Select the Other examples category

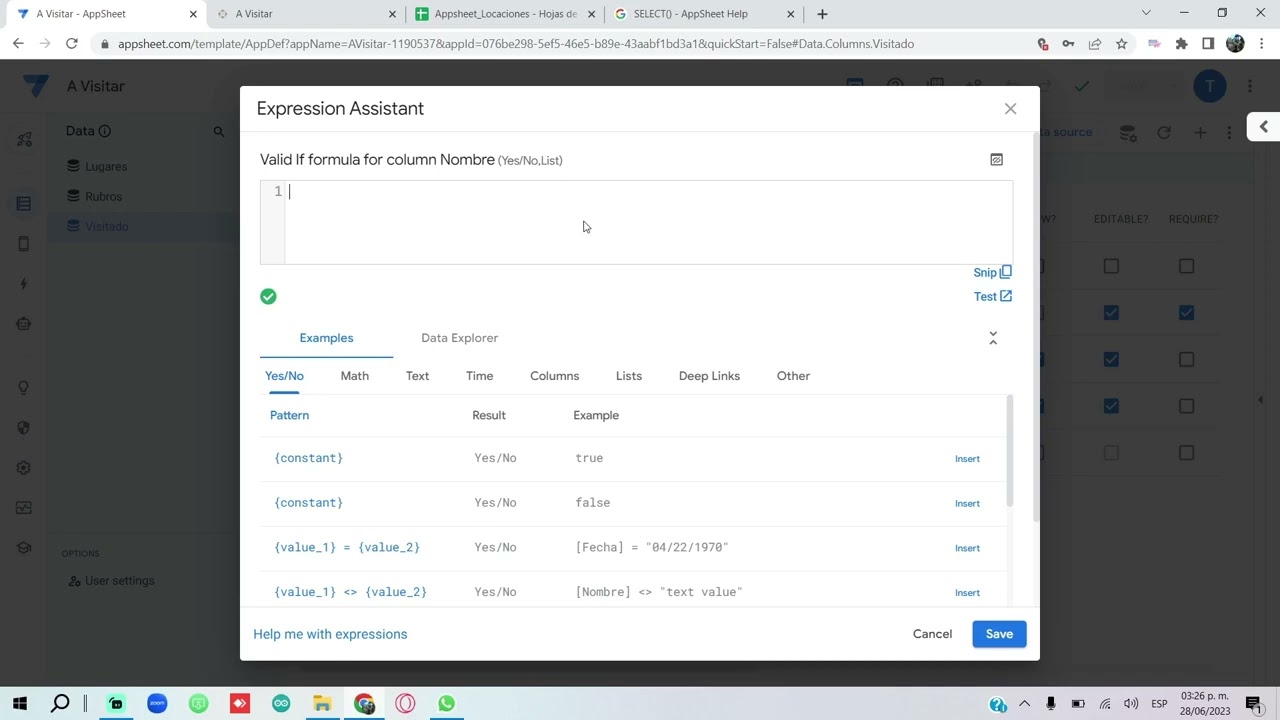click(793, 376)
